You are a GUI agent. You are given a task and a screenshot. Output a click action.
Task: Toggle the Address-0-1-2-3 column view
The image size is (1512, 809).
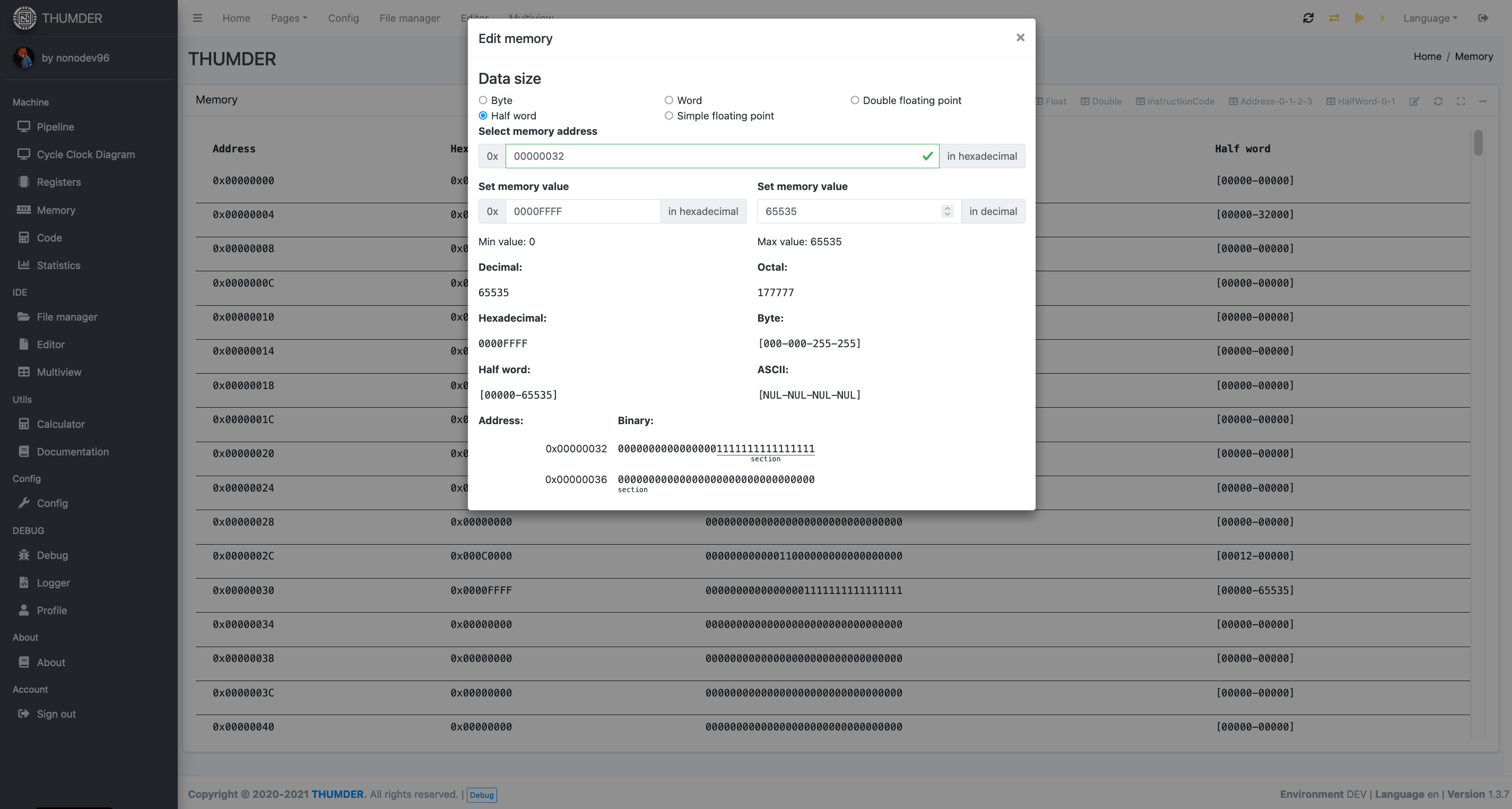pos(1270,101)
